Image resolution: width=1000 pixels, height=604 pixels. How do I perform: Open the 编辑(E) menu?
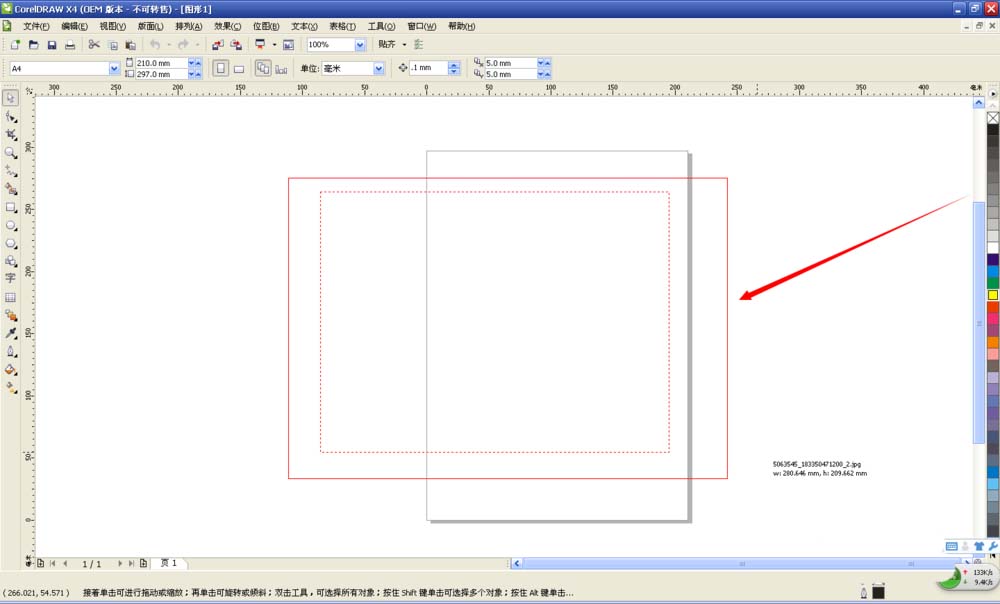[74, 26]
